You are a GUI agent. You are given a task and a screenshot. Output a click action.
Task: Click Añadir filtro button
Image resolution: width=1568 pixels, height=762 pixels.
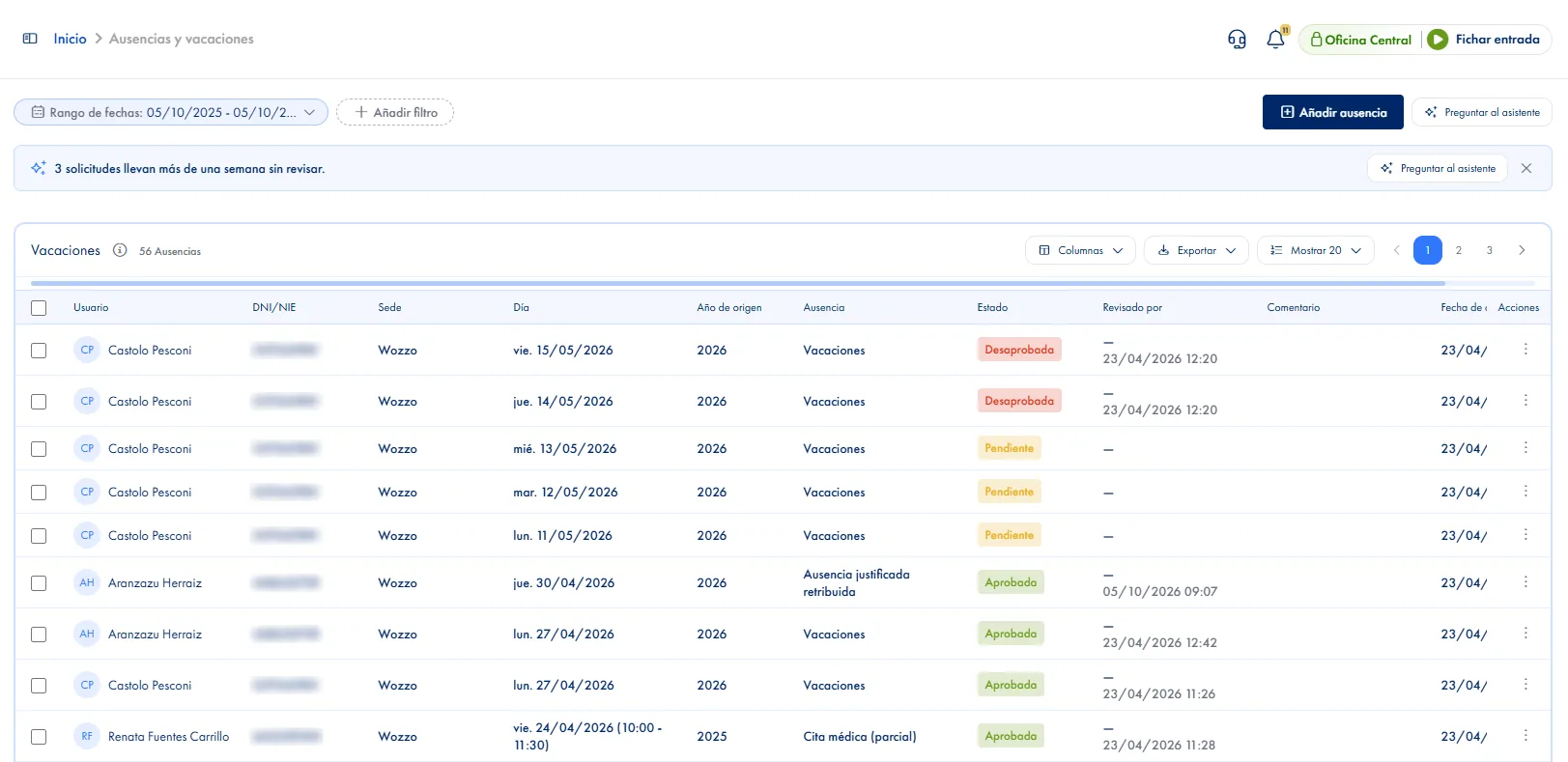click(x=395, y=112)
